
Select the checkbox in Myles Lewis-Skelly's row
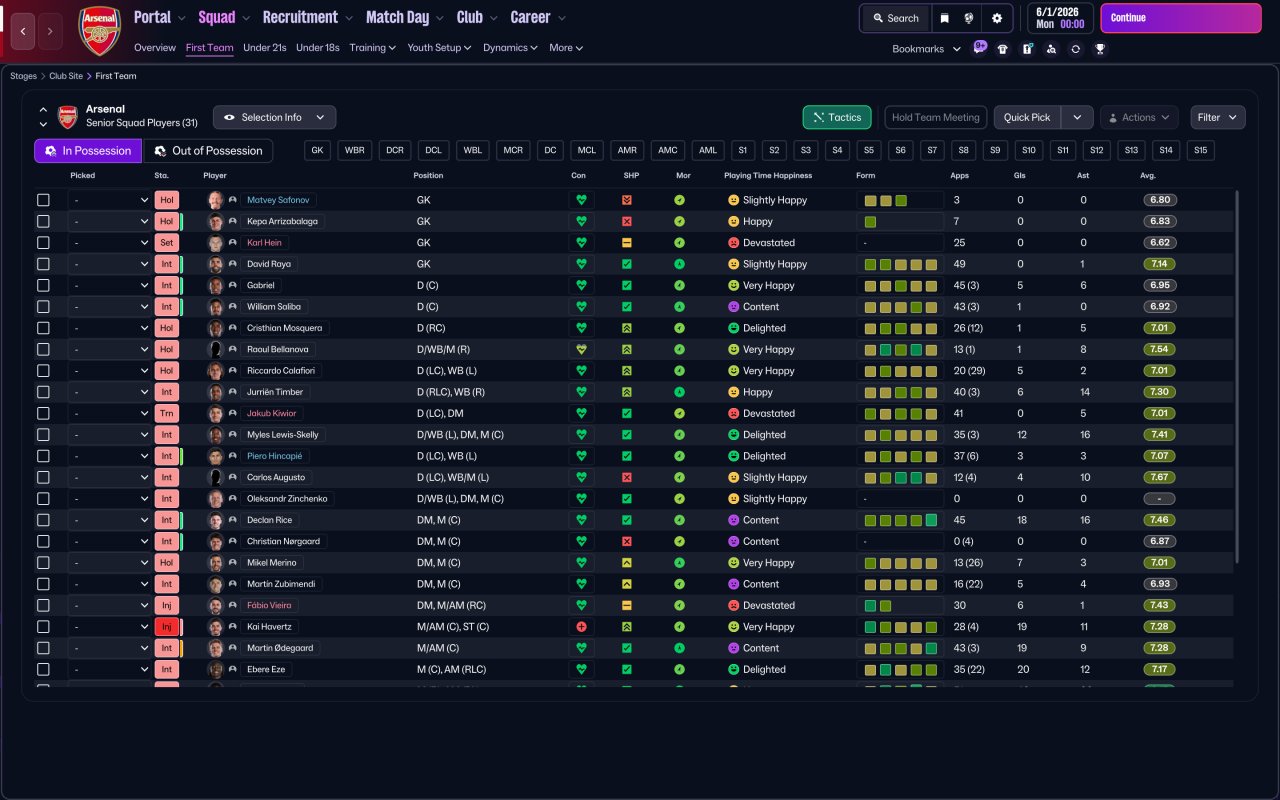43,435
